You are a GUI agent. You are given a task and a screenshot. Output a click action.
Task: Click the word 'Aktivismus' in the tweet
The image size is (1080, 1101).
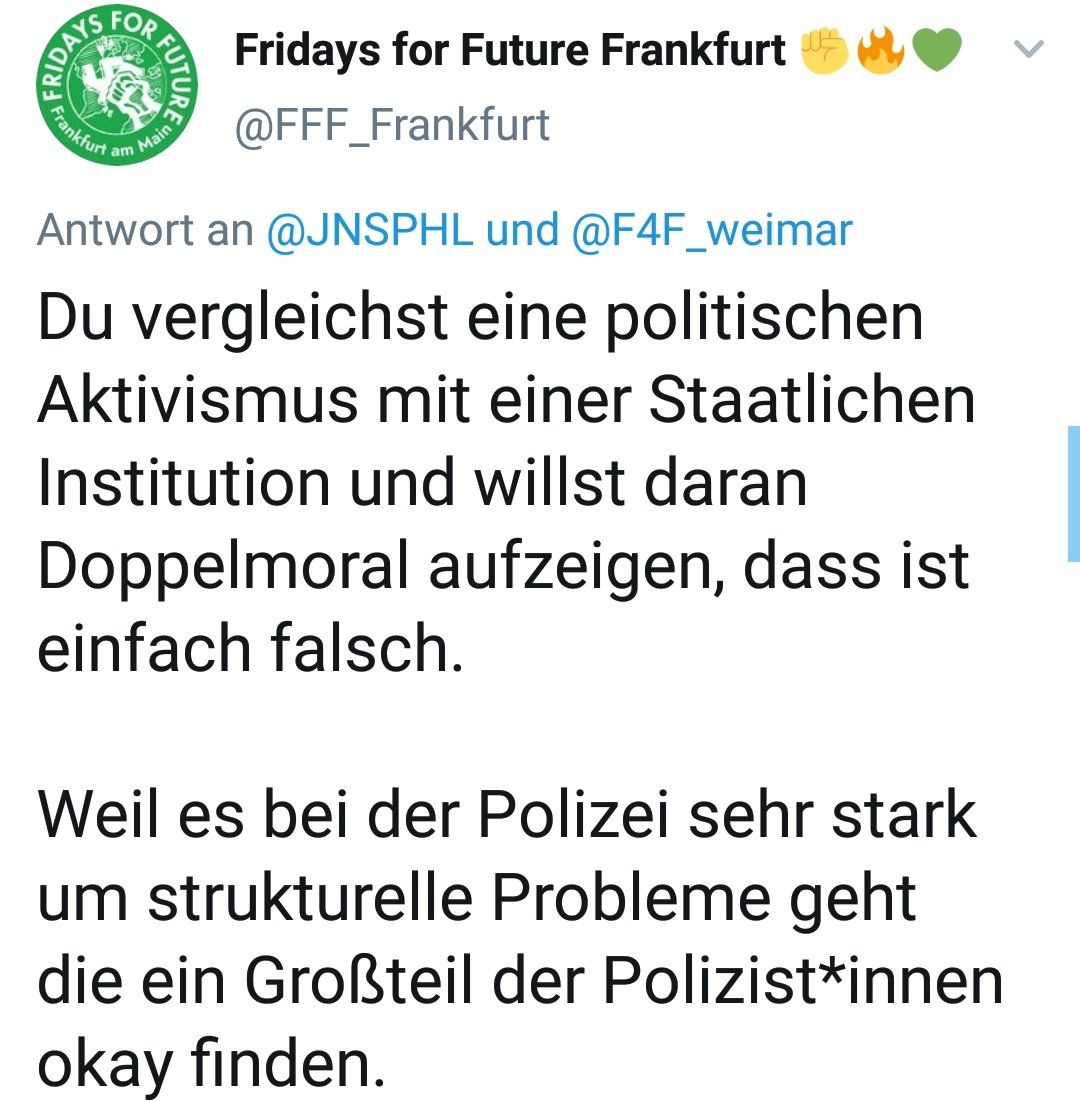click(x=198, y=401)
